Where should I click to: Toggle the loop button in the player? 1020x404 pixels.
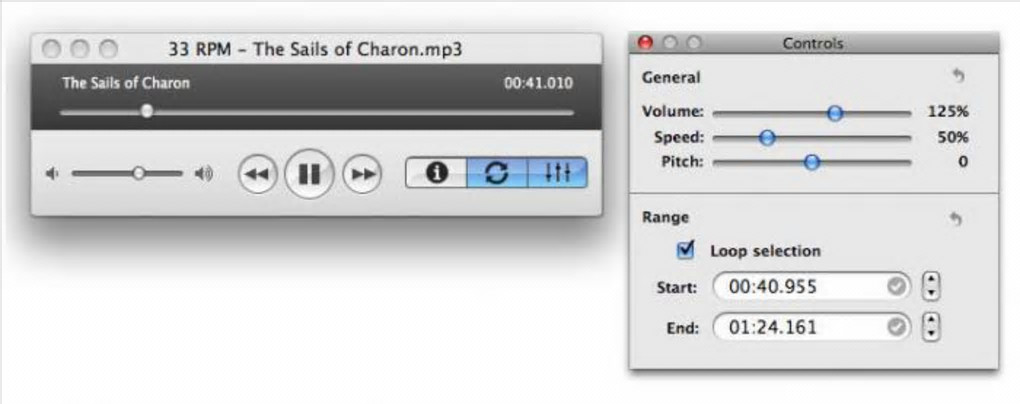click(496, 173)
